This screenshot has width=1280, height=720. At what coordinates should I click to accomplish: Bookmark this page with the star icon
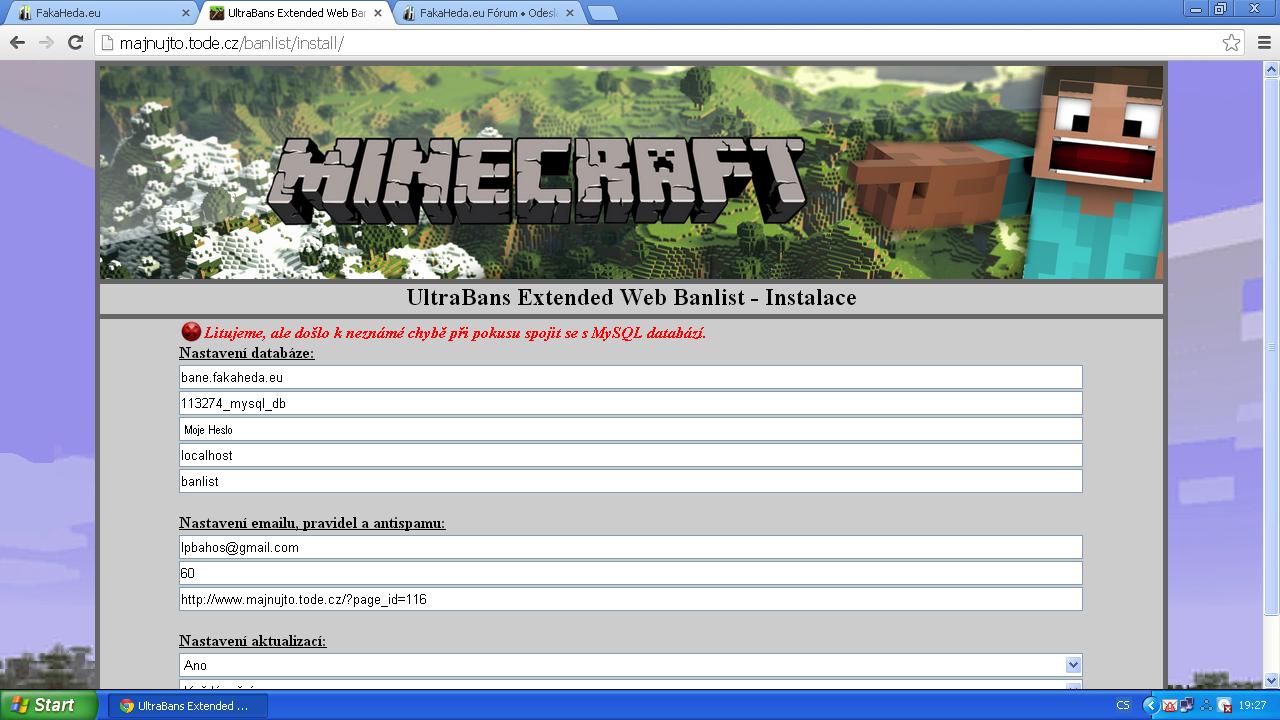[1231, 43]
